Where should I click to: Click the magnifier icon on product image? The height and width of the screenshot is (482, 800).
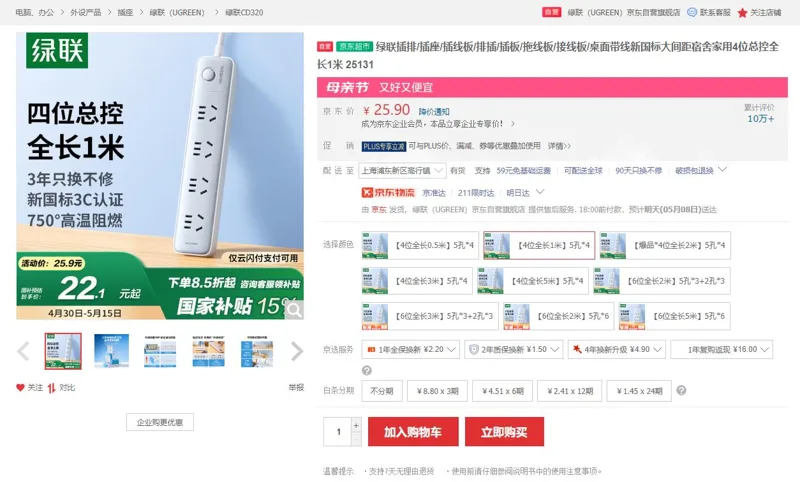(294, 310)
